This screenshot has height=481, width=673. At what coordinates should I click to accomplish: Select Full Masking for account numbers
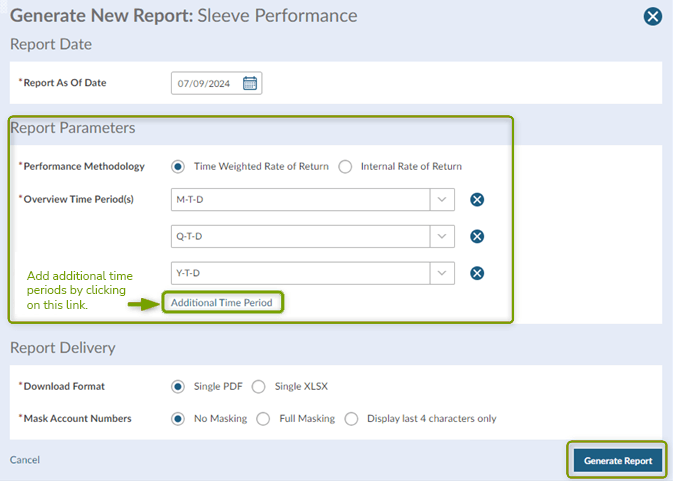(264, 419)
